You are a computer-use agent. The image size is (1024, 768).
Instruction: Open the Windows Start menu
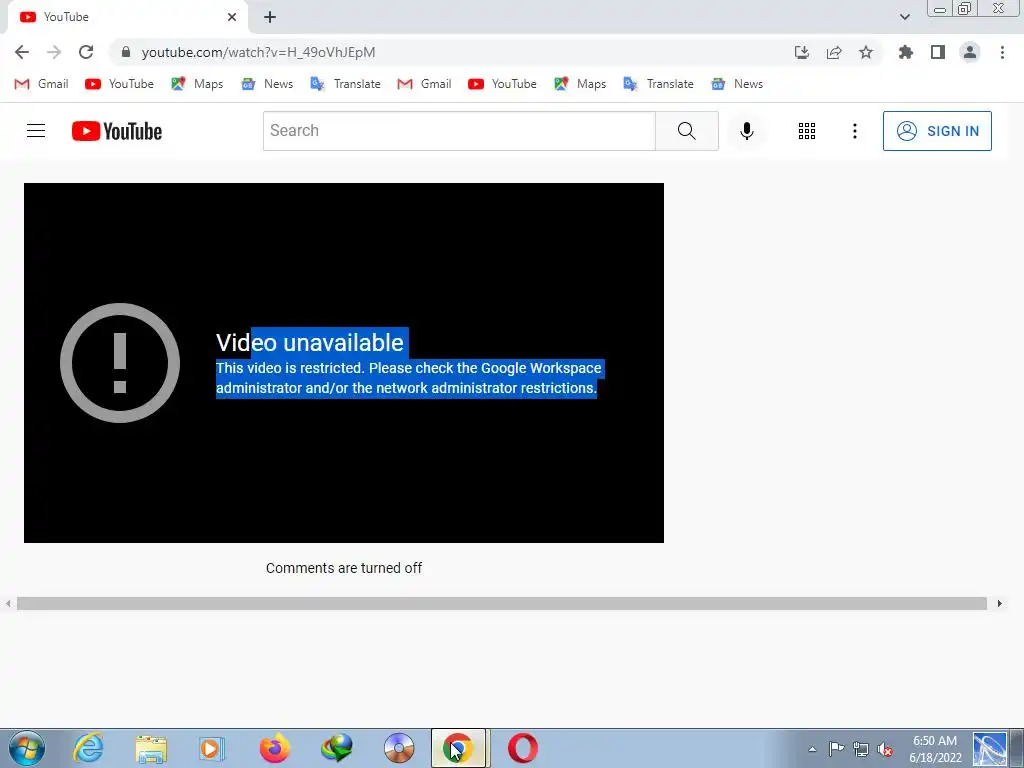click(27, 748)
